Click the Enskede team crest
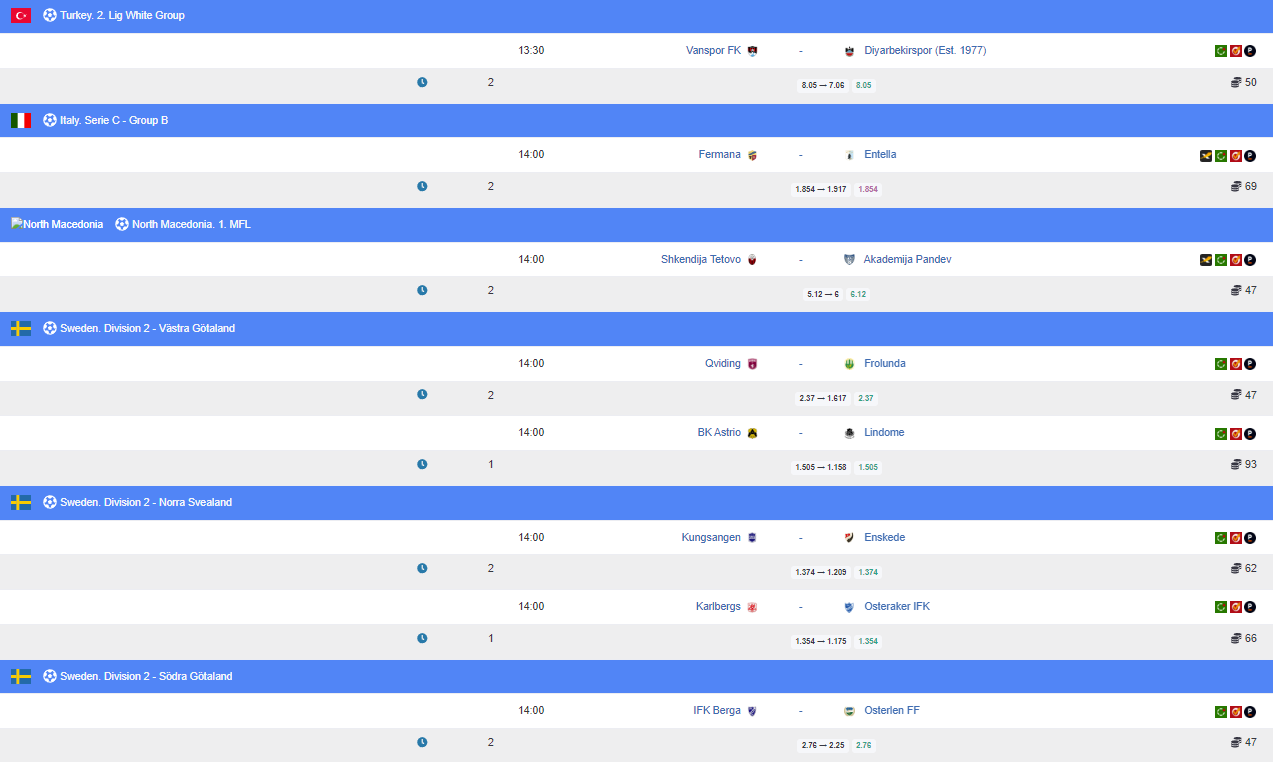 pyautogui.click(x=849, y=538)
